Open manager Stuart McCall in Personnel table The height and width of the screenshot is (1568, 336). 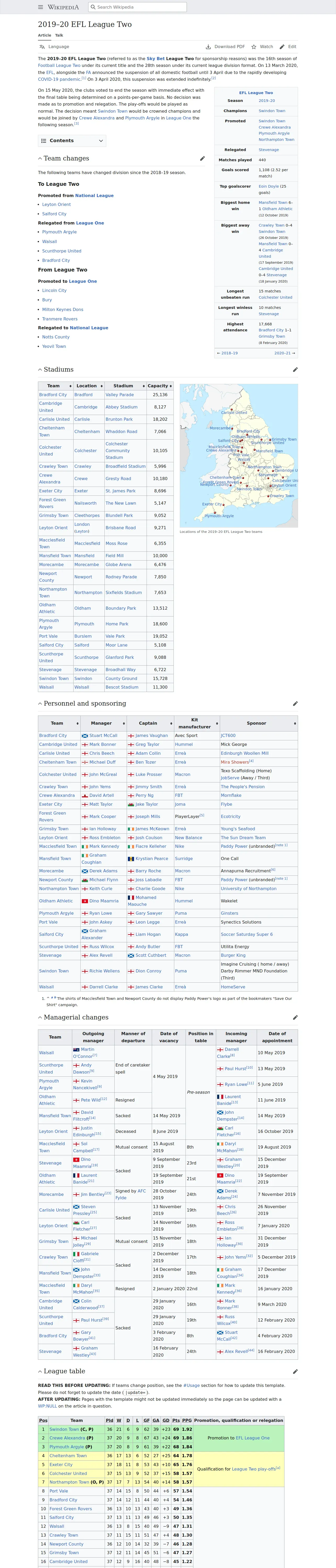[104, 735]
